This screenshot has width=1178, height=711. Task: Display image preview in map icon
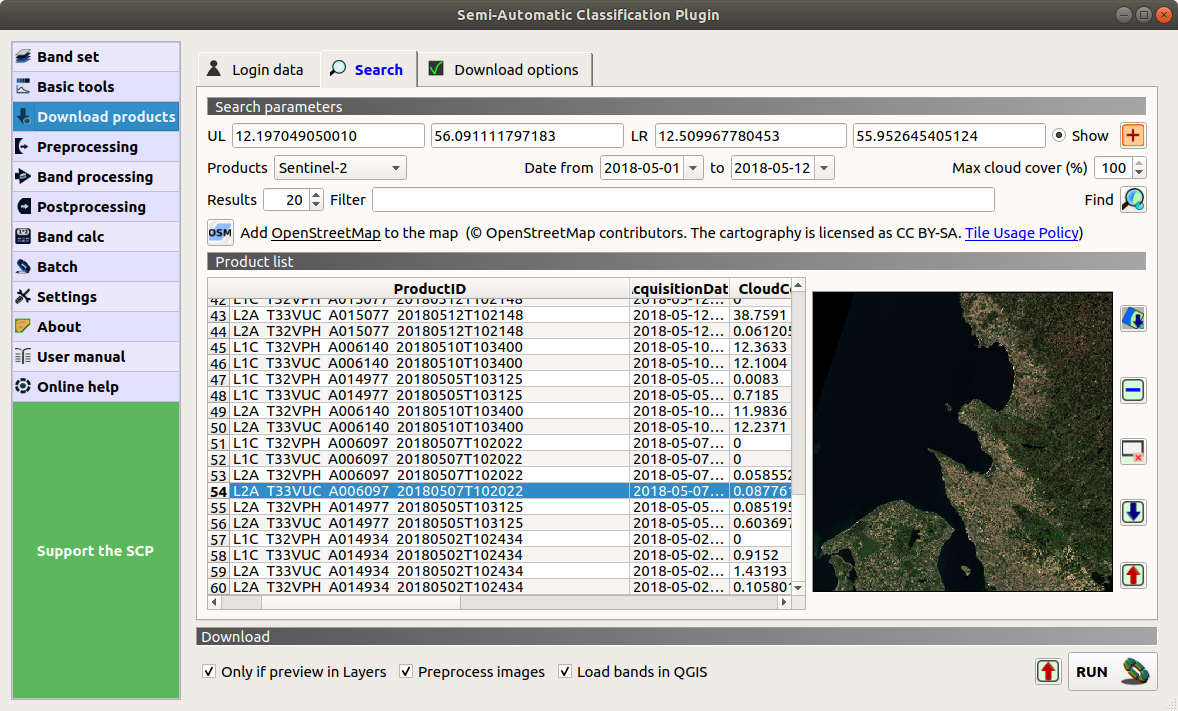click(1133, 319)
